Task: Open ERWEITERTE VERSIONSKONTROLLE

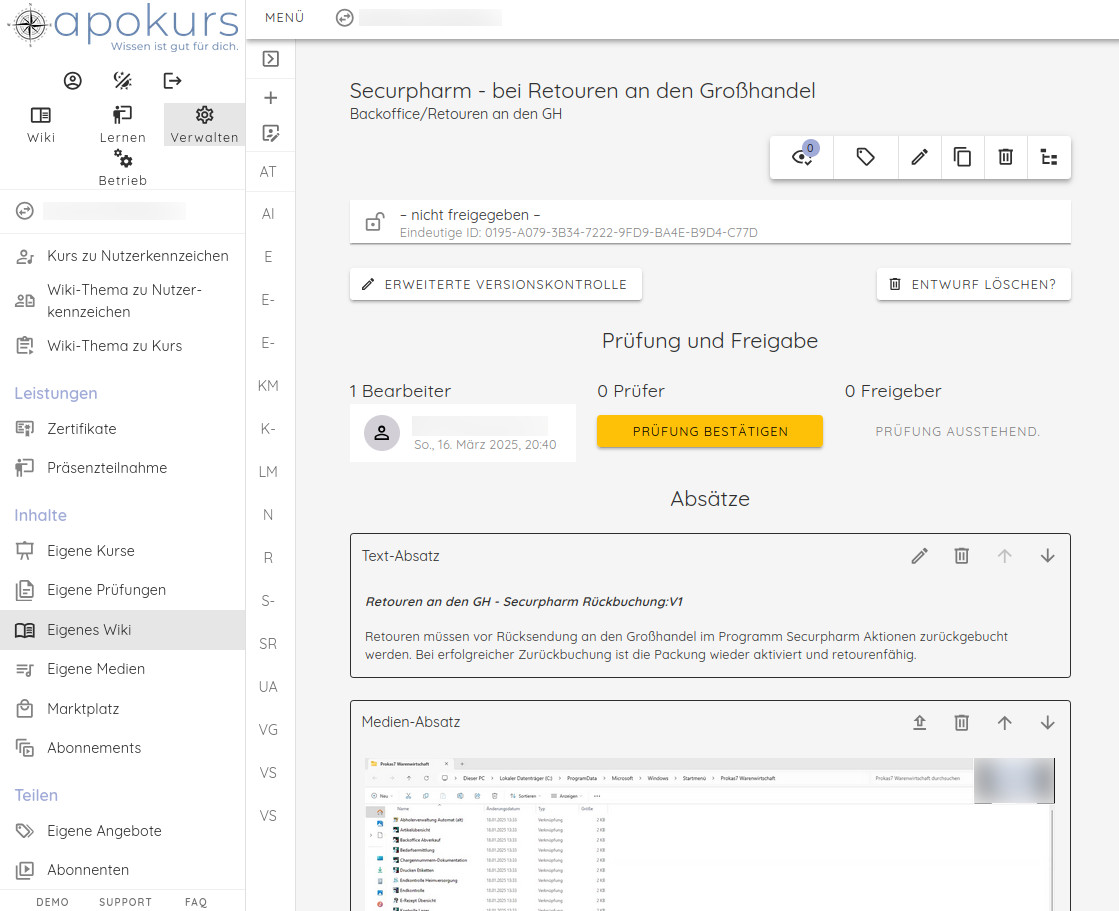Action: pyautogui.click(x=495, y=284)
